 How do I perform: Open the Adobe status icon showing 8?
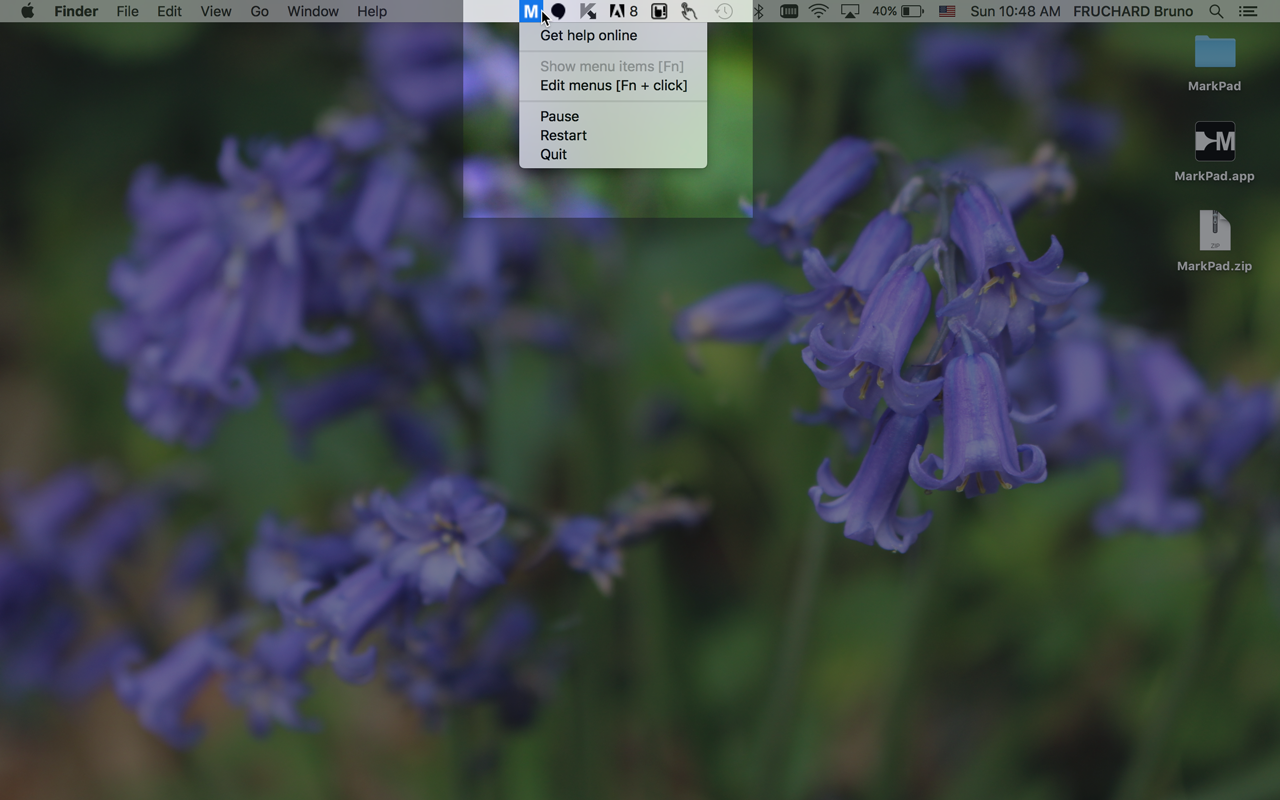(623, 11)
